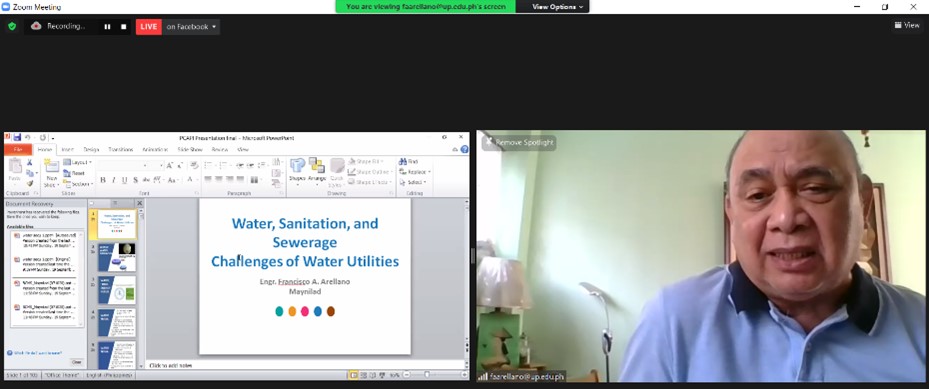Image resolution: width=929 pixels, height=389 pixels.
Task: Open the Slide Show ribbon tab
Action: click(x=190, y=150)
